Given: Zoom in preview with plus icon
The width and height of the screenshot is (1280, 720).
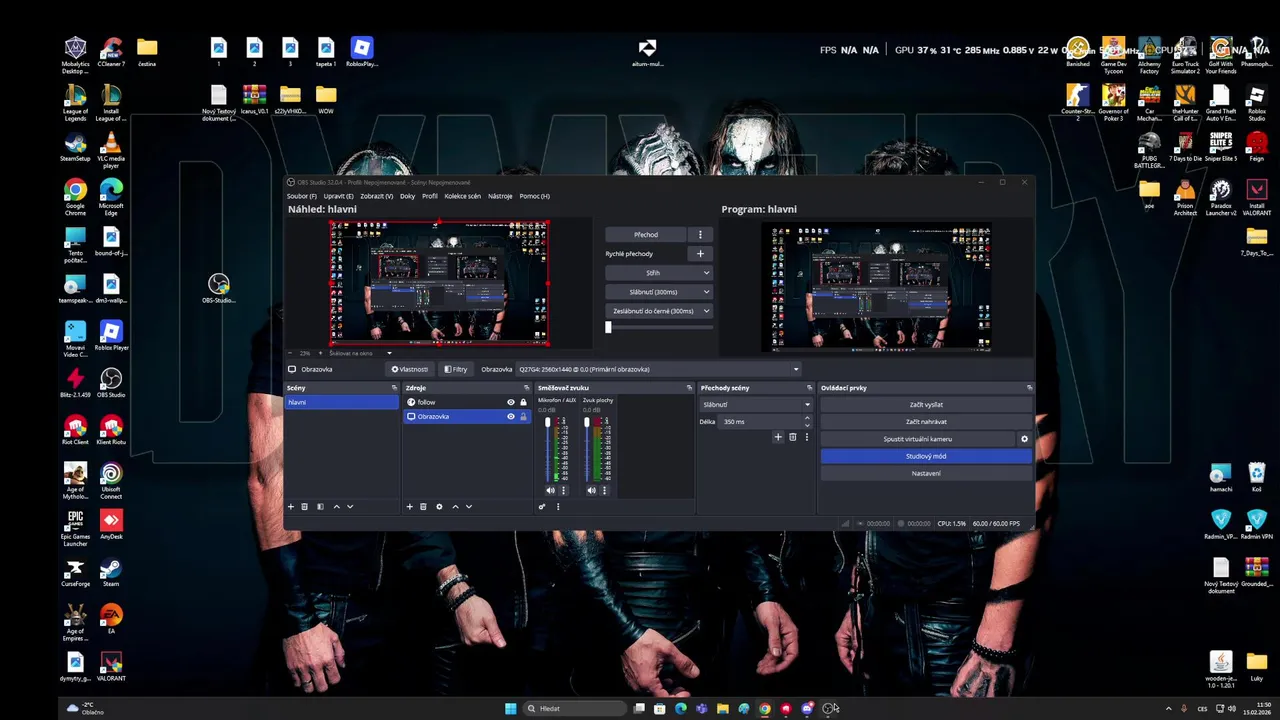Looking at the screenshot, I should [x=320, y=353].
